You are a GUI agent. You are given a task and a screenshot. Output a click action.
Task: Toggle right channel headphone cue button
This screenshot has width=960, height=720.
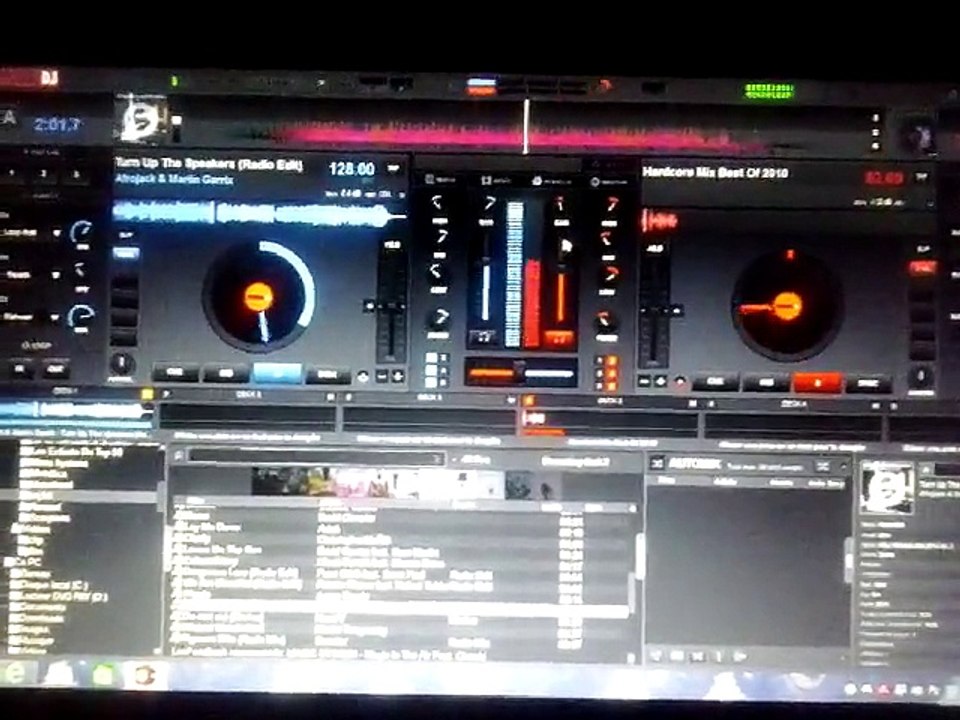(559, 338)
